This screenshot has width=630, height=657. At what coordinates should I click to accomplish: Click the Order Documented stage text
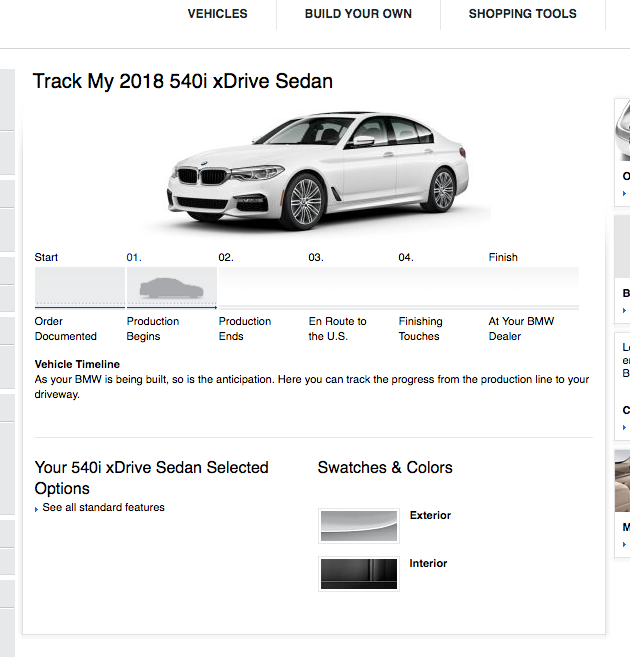(65, 329)
